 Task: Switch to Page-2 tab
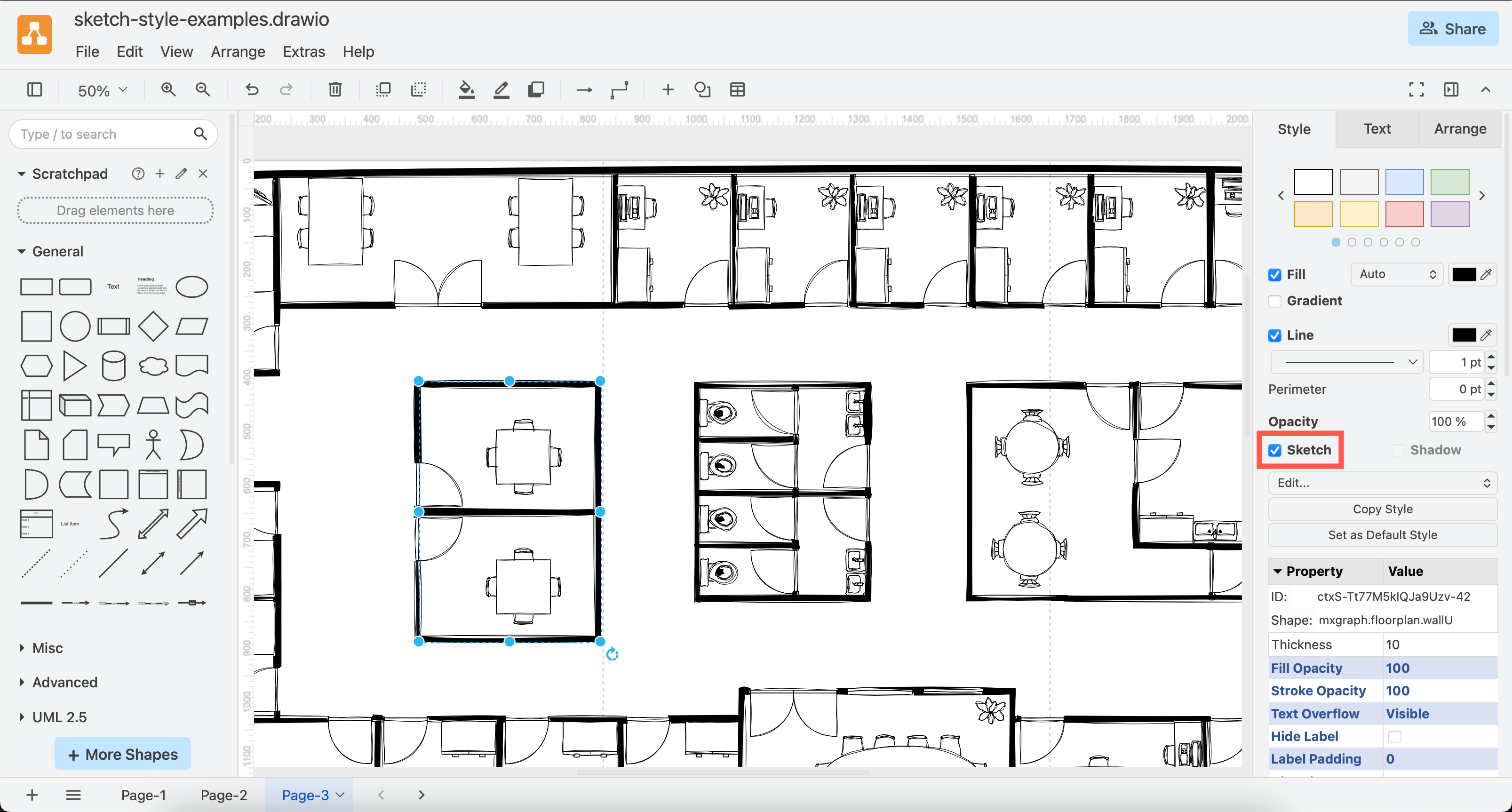tap(223, 795)
